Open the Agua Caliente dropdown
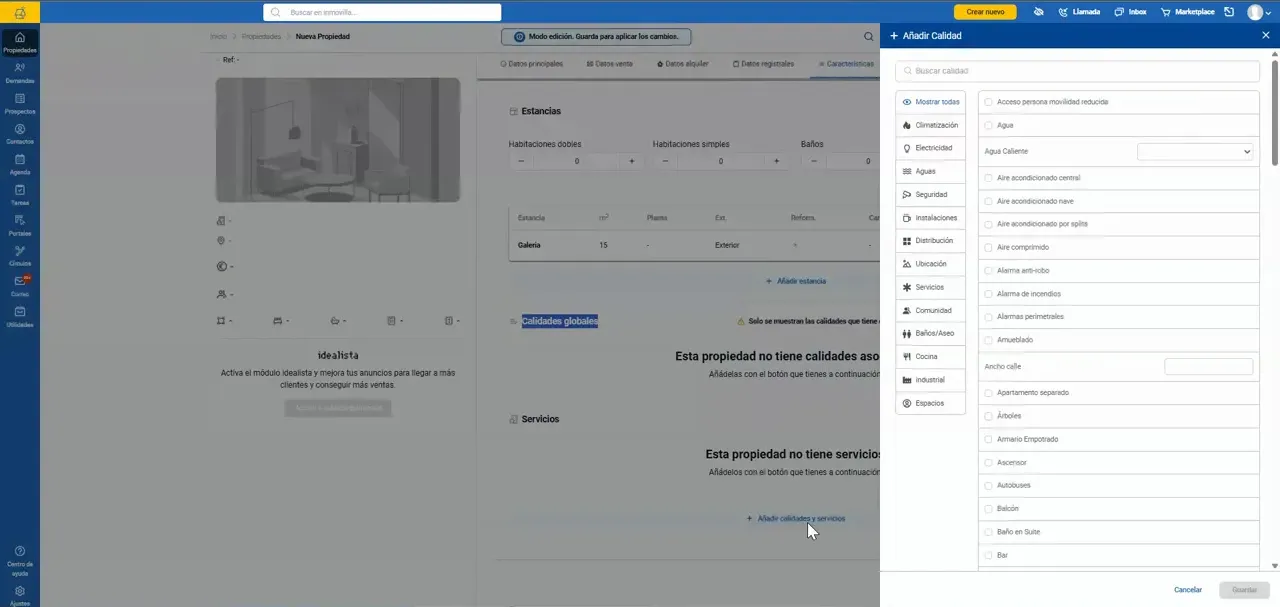 pos(1195,151)
